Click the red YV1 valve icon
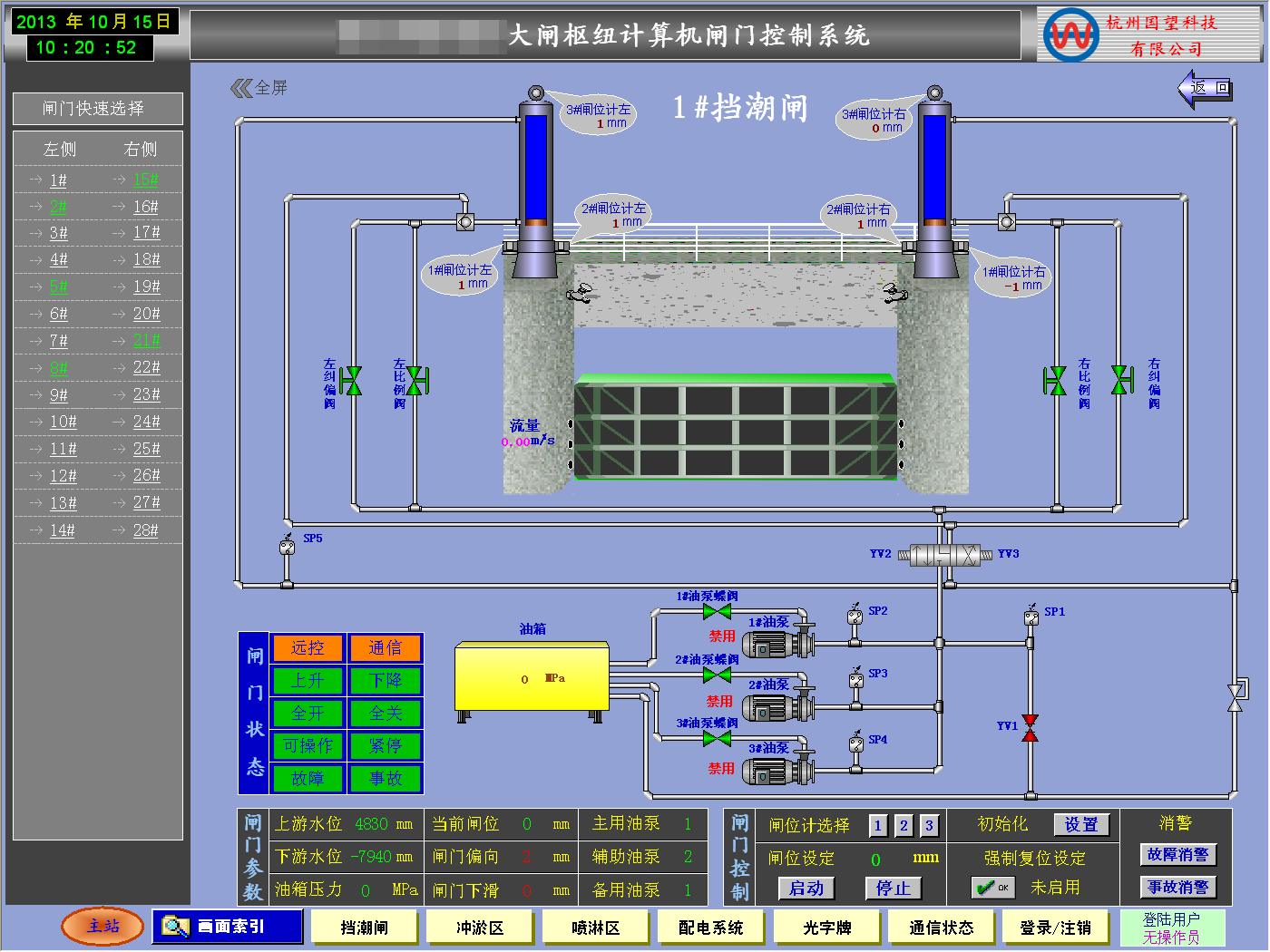Image resolution: width=1270 pixels, height=952 pixels. [1030, 728]
